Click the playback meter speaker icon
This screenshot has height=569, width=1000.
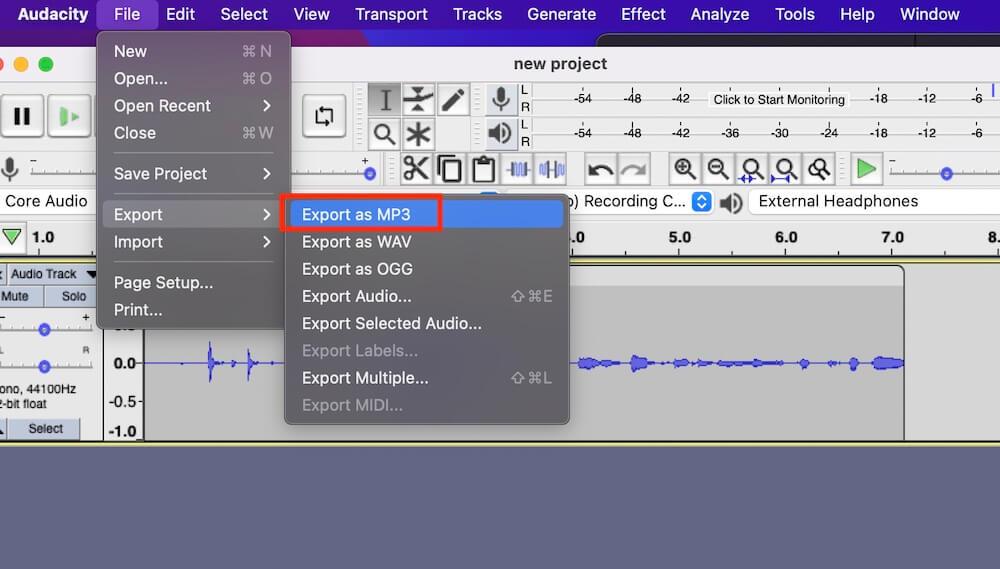(x=501, y=134)
